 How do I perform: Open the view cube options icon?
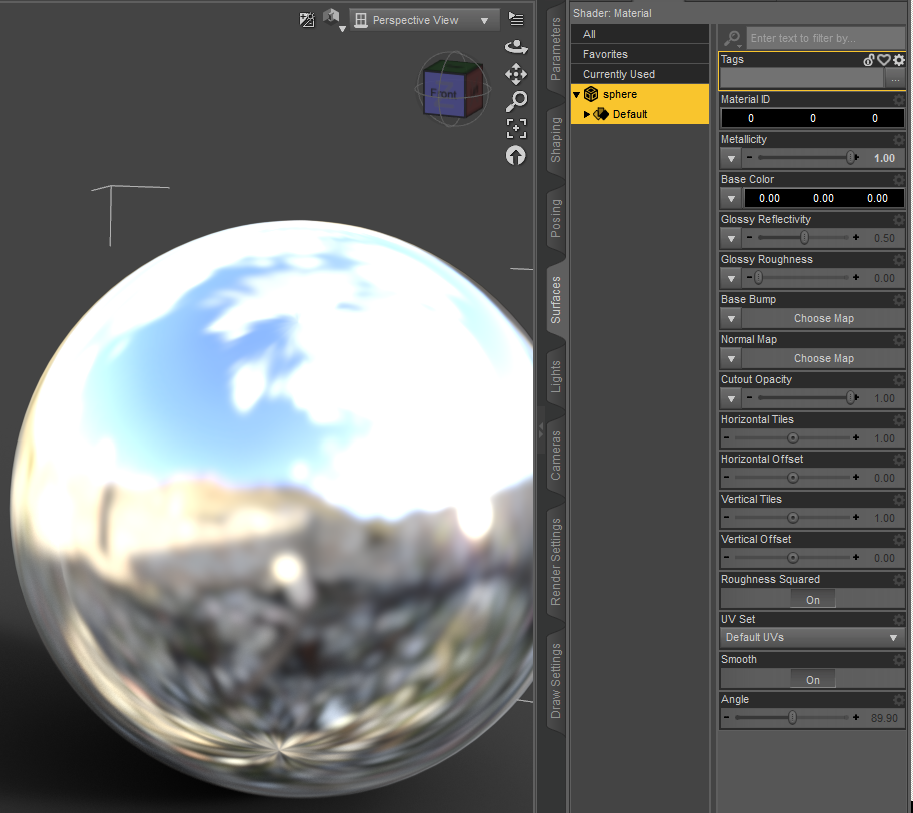(334, 20)
